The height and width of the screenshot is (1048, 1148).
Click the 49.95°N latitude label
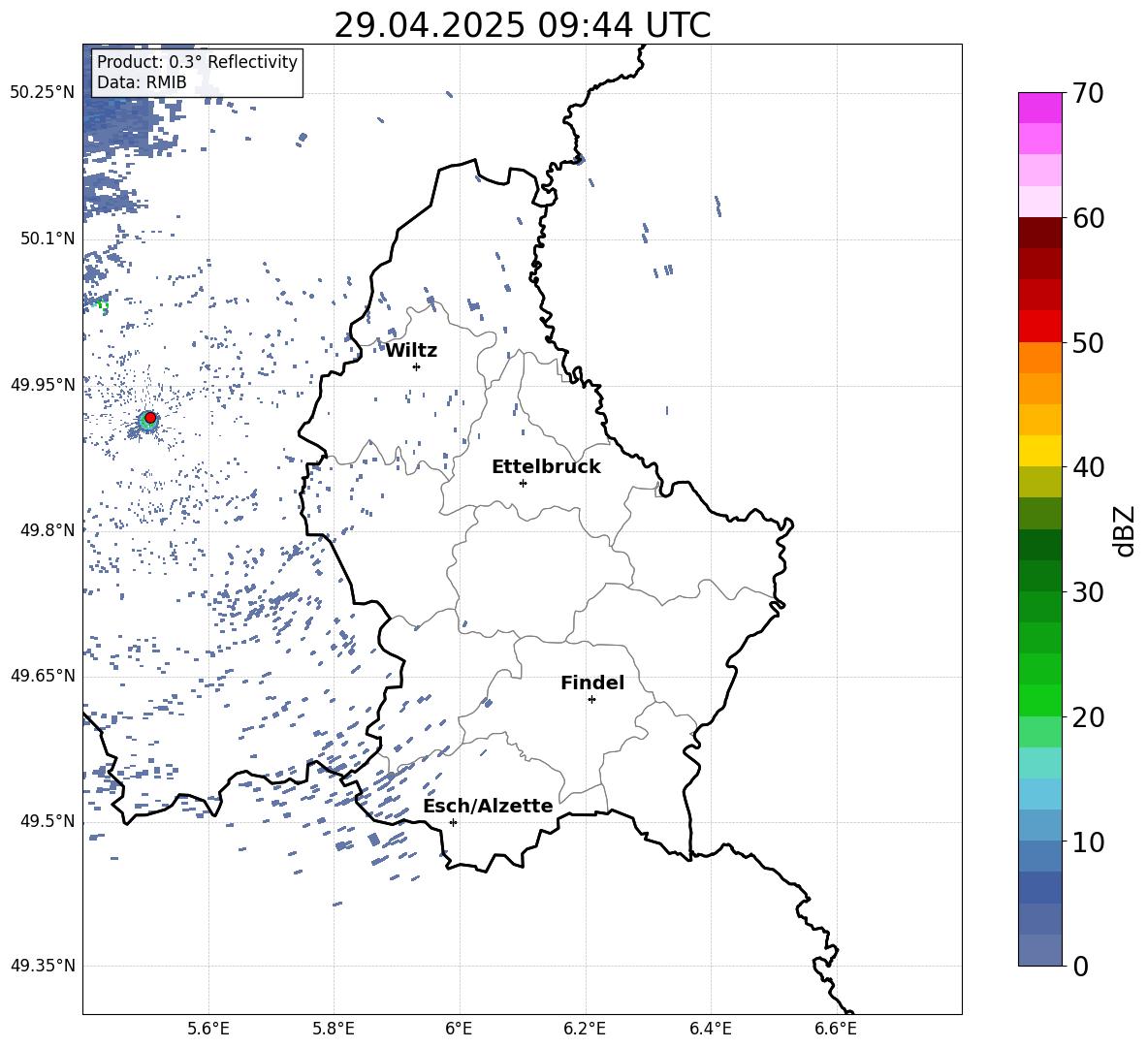click(43, 384)
